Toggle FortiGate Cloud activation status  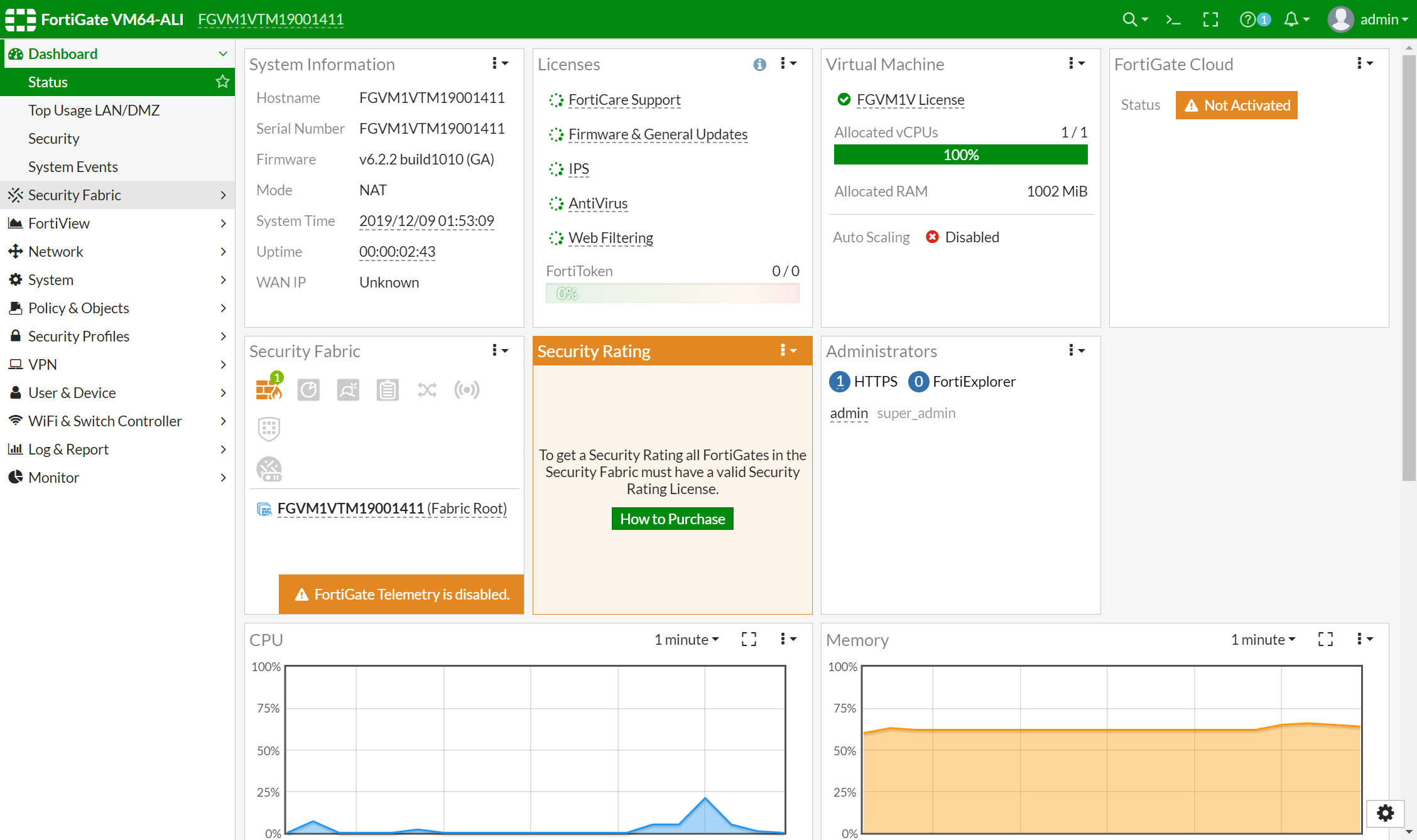coord(1237,104)
